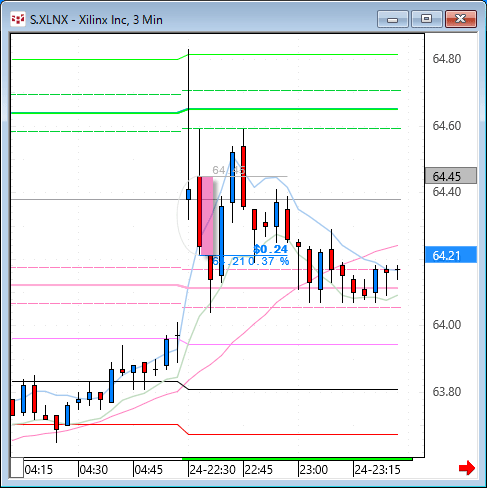The height and width of the screenshot is (488, 487).
Task: Select the pink highlighted measurement rectangle
Action: 207,216
